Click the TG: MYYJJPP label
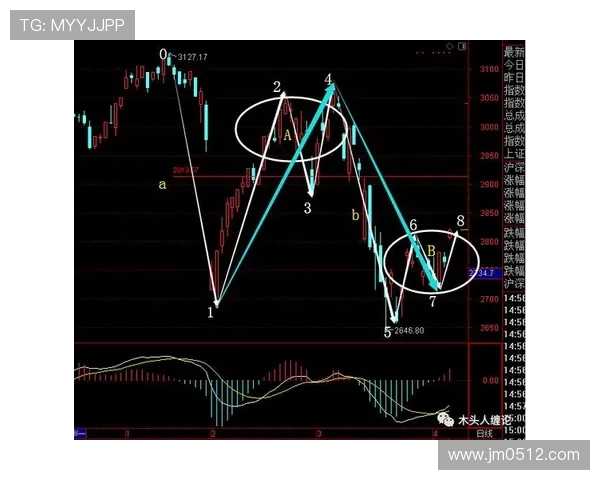The image size is (600, 480). click(73, 25)
